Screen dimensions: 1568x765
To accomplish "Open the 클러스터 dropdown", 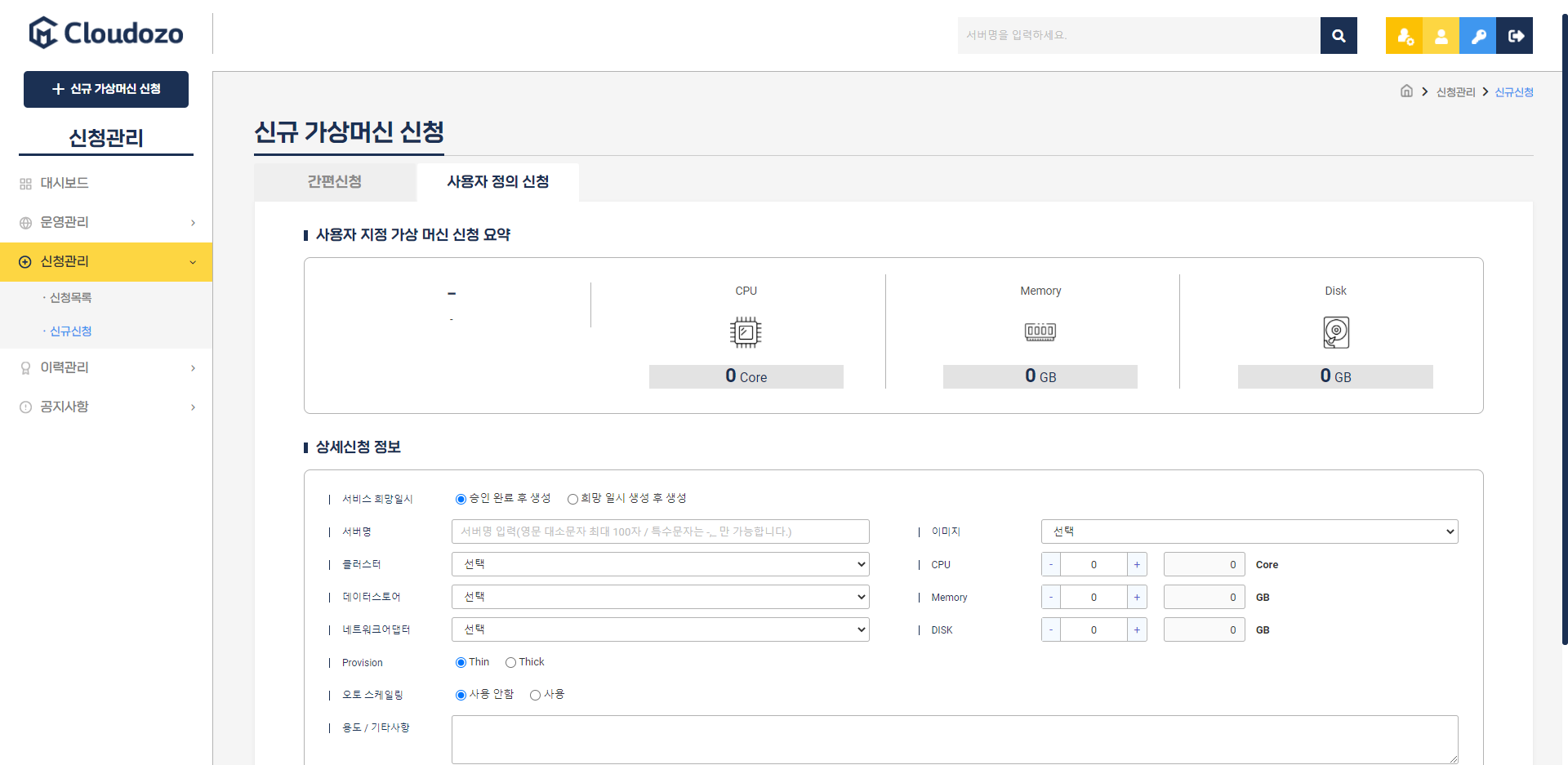I will pyautogui.click(x=660, y=564).
